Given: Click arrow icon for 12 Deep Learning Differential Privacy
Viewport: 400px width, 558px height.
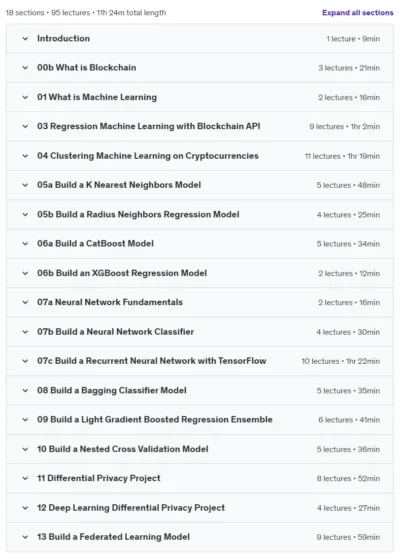Looking at the screenshot, I should pyautogui.click(x=25, y=508).
